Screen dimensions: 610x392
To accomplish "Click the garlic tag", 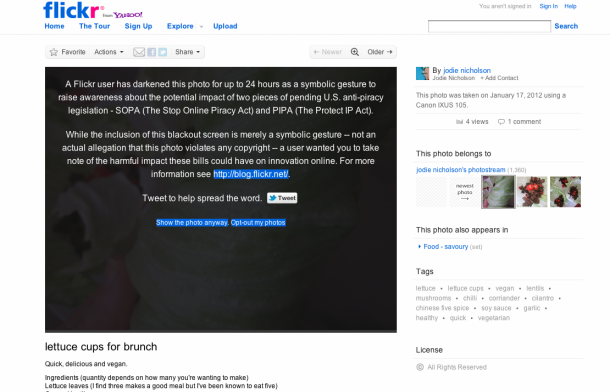I will 532,308.
